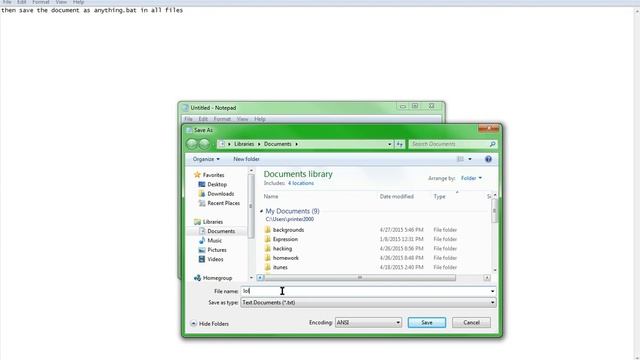
Task: Select Downloads in the navigation pane
Action: click(x=220, y=194)
